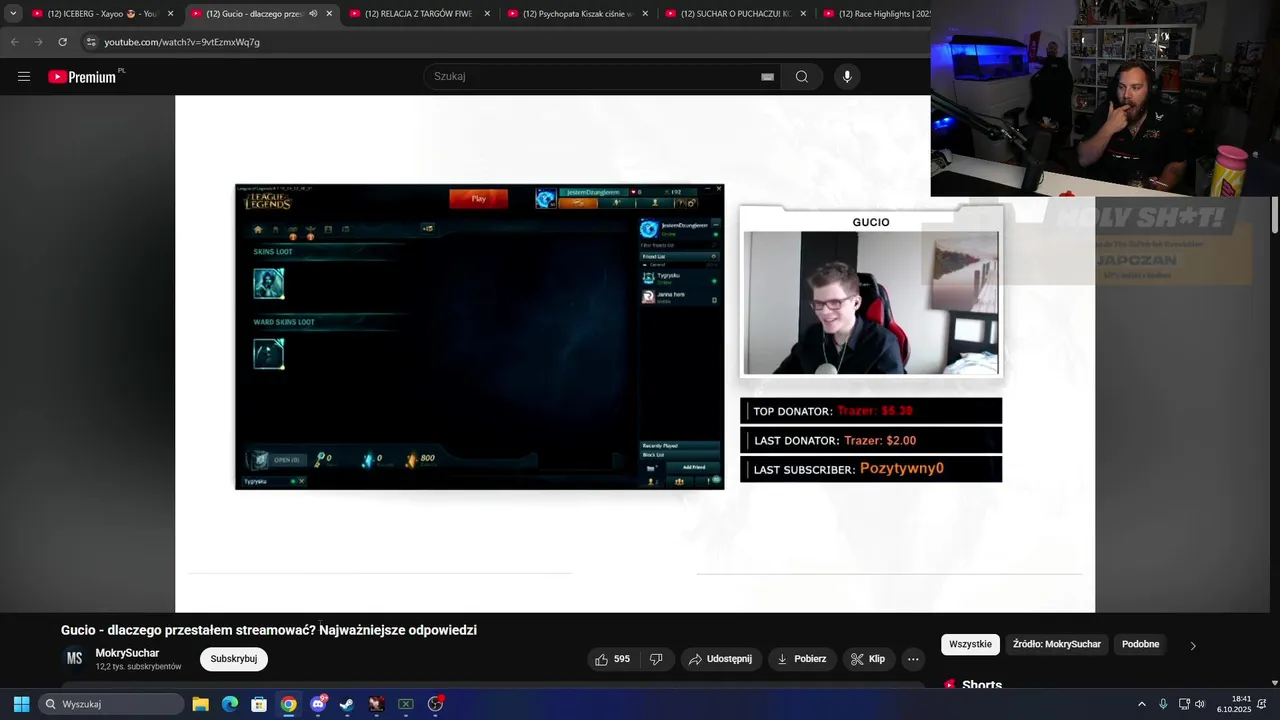Viewport: 1280px width, 720px height.
Task: Go forward in browser history
Action: 38,42
